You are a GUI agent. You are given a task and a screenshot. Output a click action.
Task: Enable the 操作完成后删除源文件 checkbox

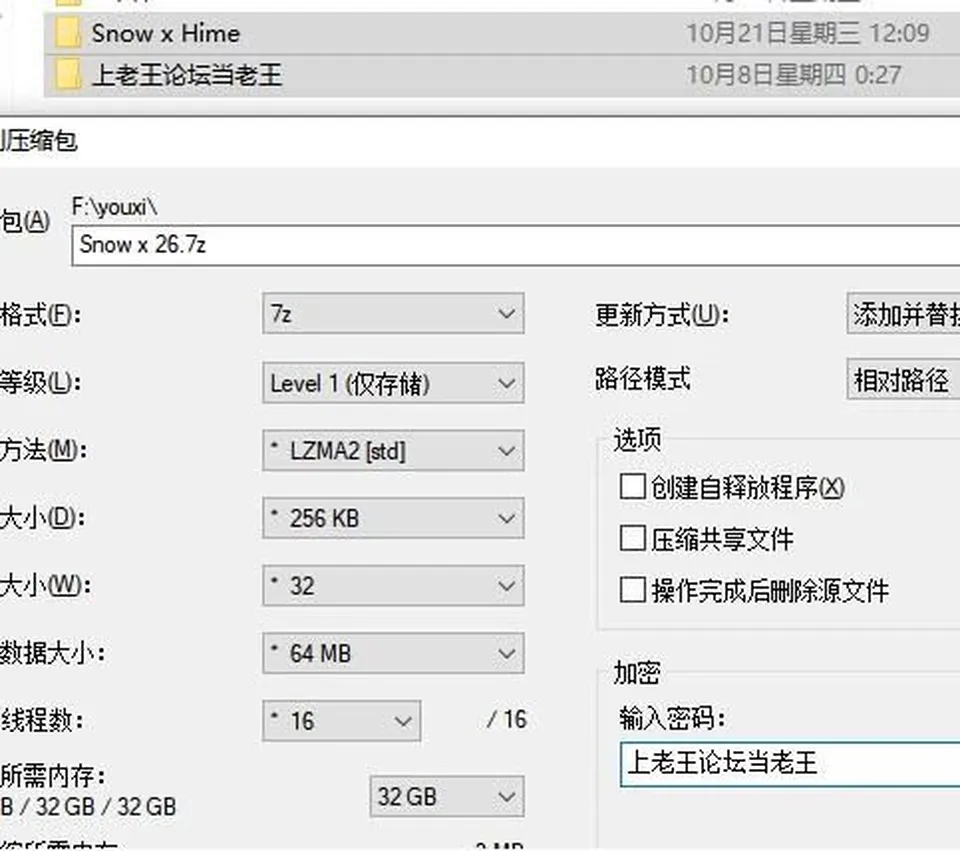632,590
